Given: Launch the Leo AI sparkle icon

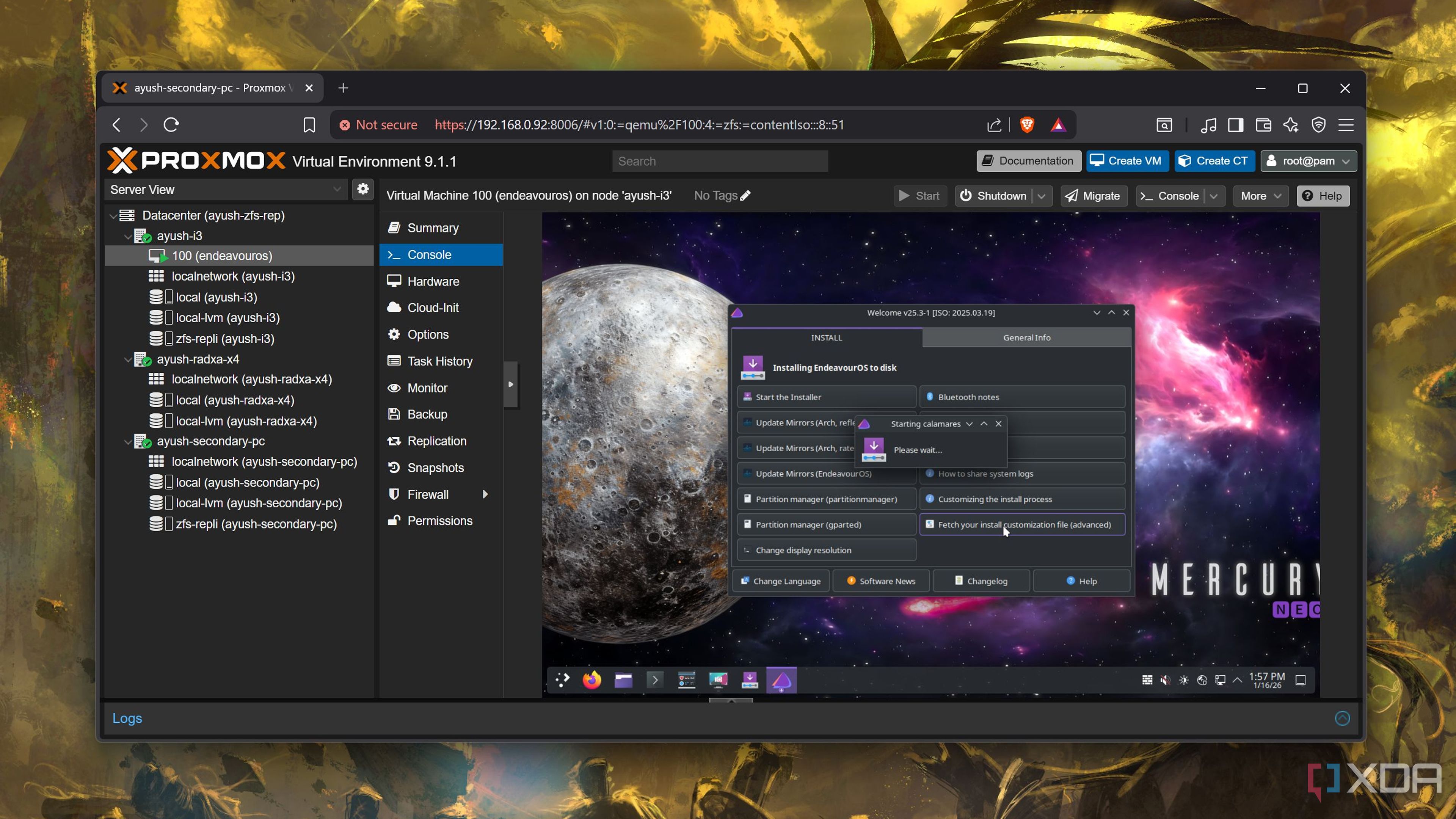Looking at the screenshot, I should pyautogui.click(x=1291, y=125).
